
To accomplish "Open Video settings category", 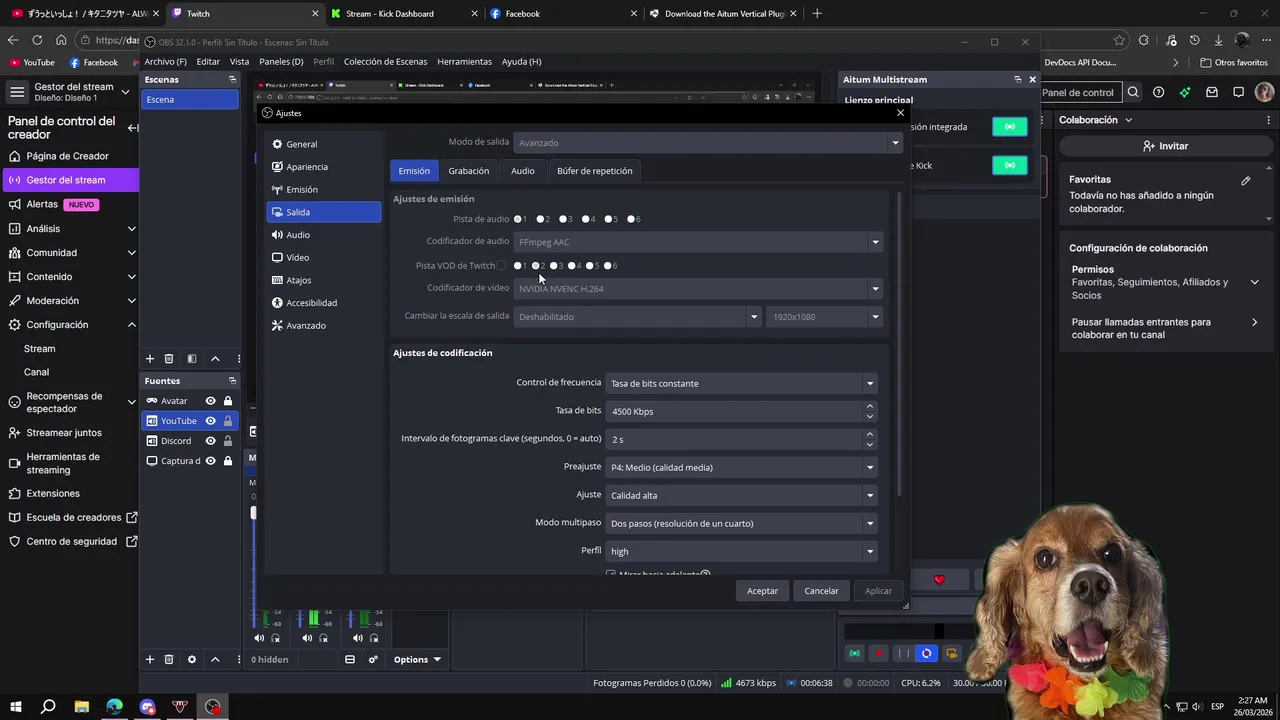I will (x=323, y=257).
